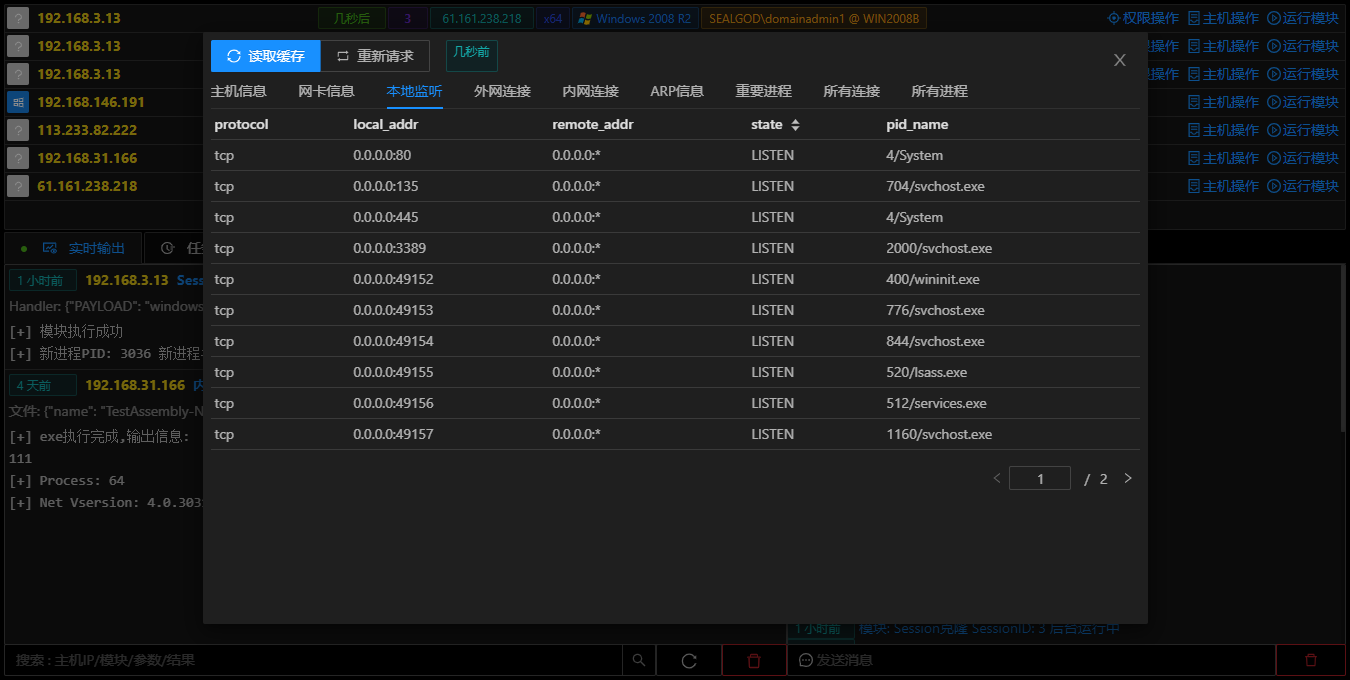This screenshot has width=1350, height=680.
Task: Show the 重要进程 tab
Action: click(764, 91)
